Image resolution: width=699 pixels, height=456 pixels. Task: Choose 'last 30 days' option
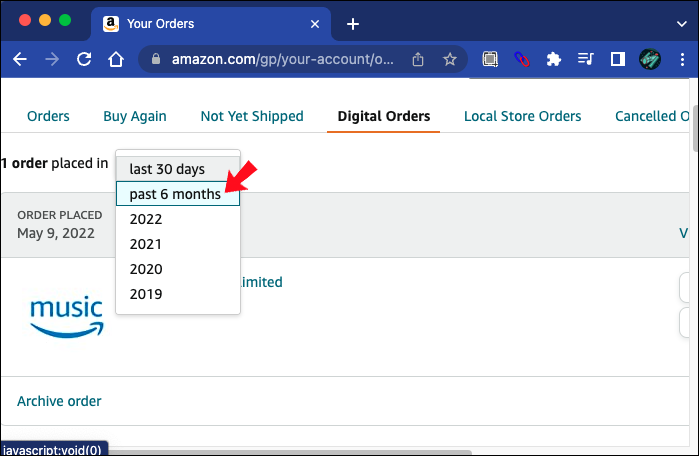point(166,169)
